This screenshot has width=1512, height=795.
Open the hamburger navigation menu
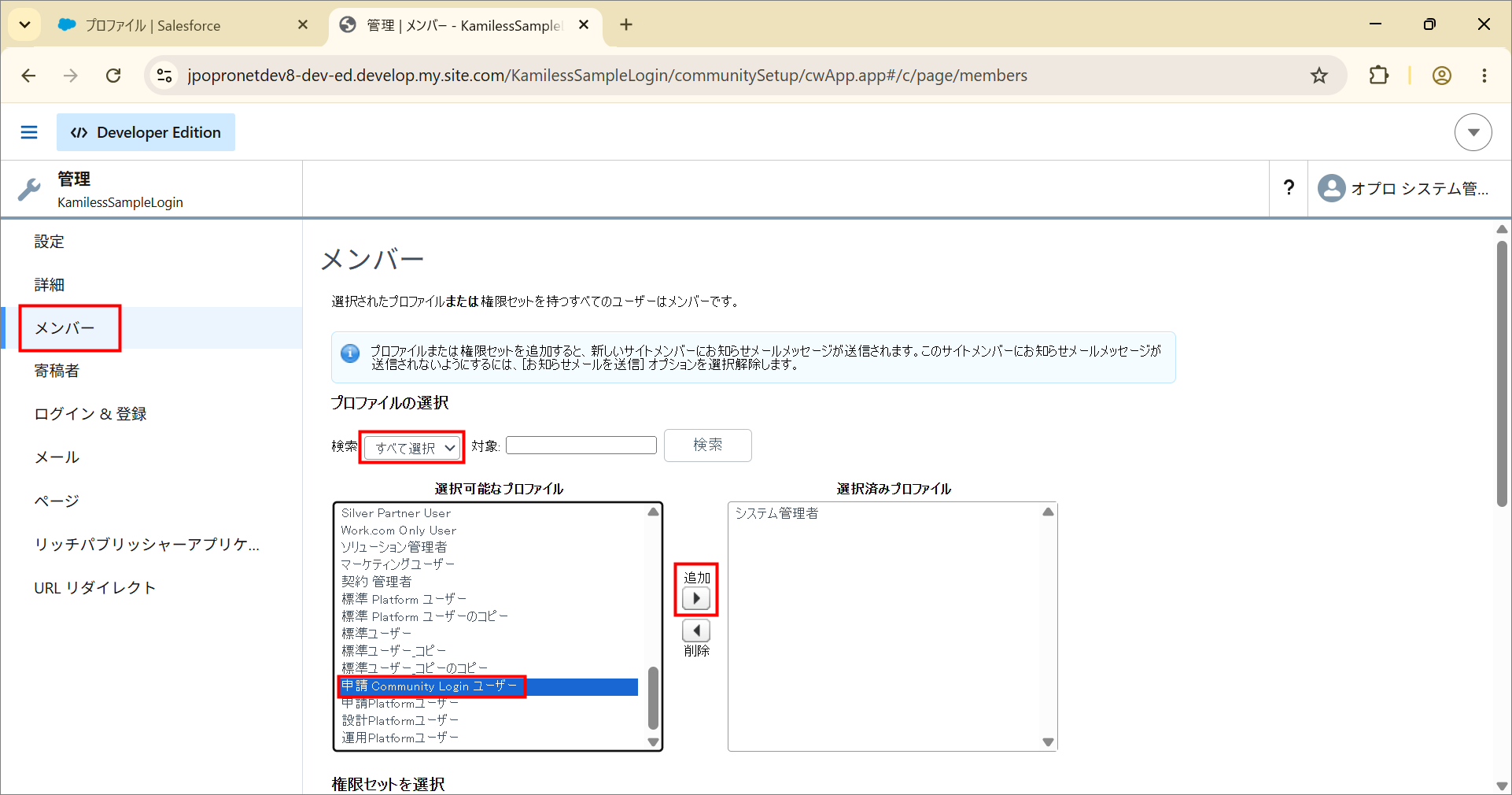point(29,132)
